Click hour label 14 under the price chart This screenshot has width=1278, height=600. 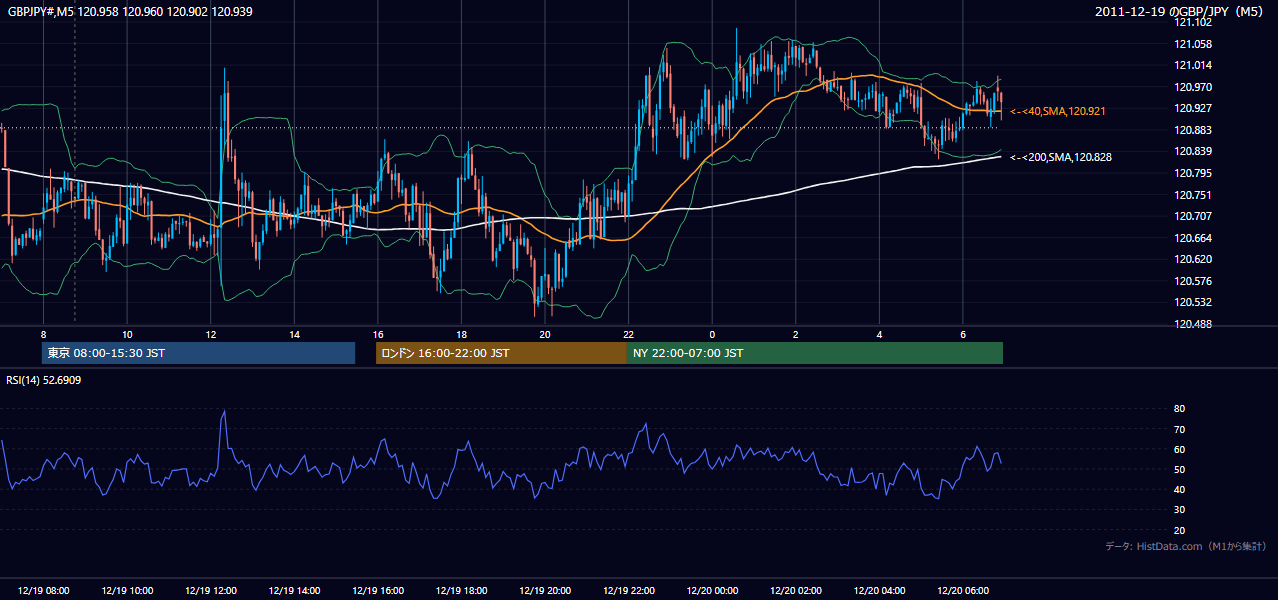click(294, 334)
